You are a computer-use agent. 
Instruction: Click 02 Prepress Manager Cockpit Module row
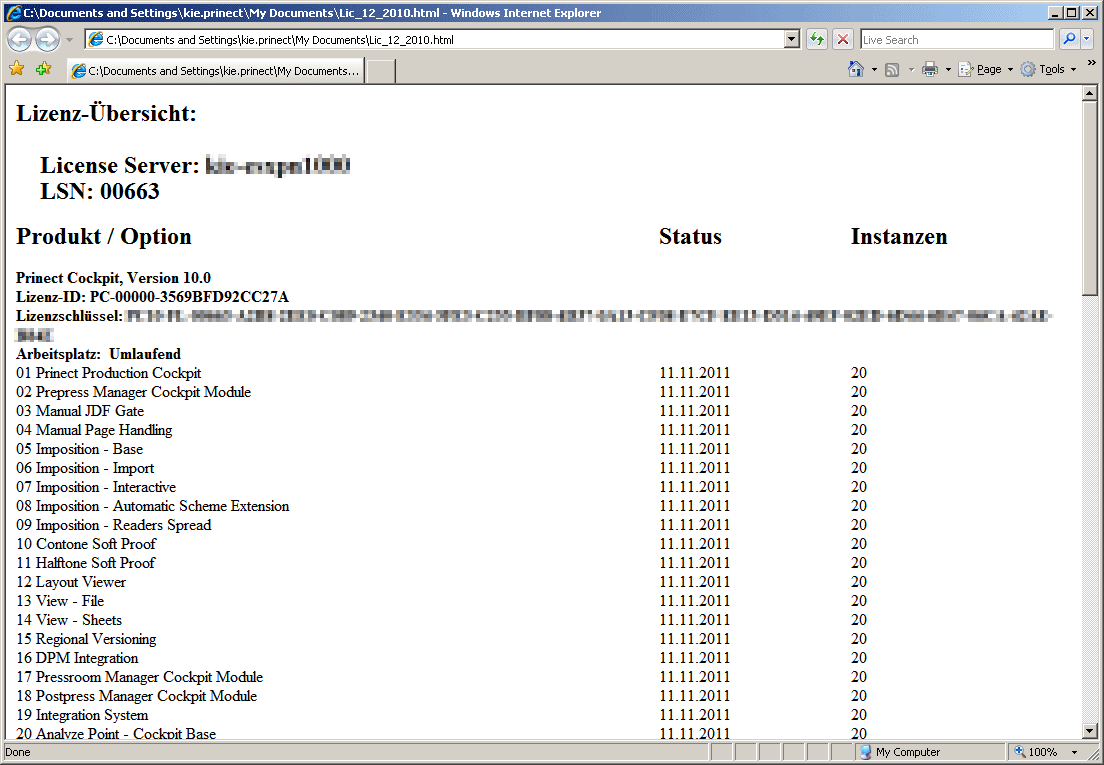pos(134,391)
